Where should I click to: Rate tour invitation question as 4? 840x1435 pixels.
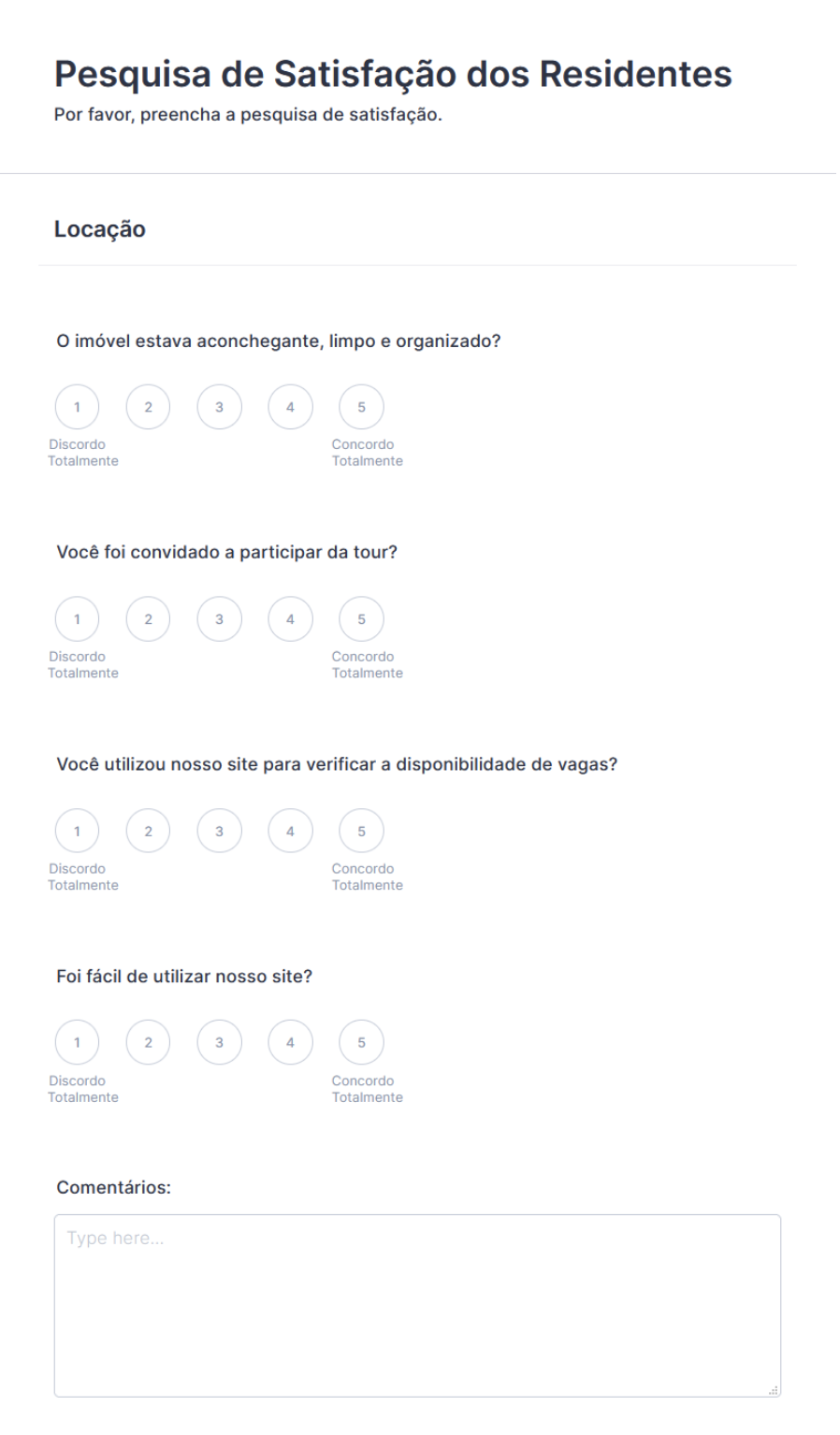point(291,619)
